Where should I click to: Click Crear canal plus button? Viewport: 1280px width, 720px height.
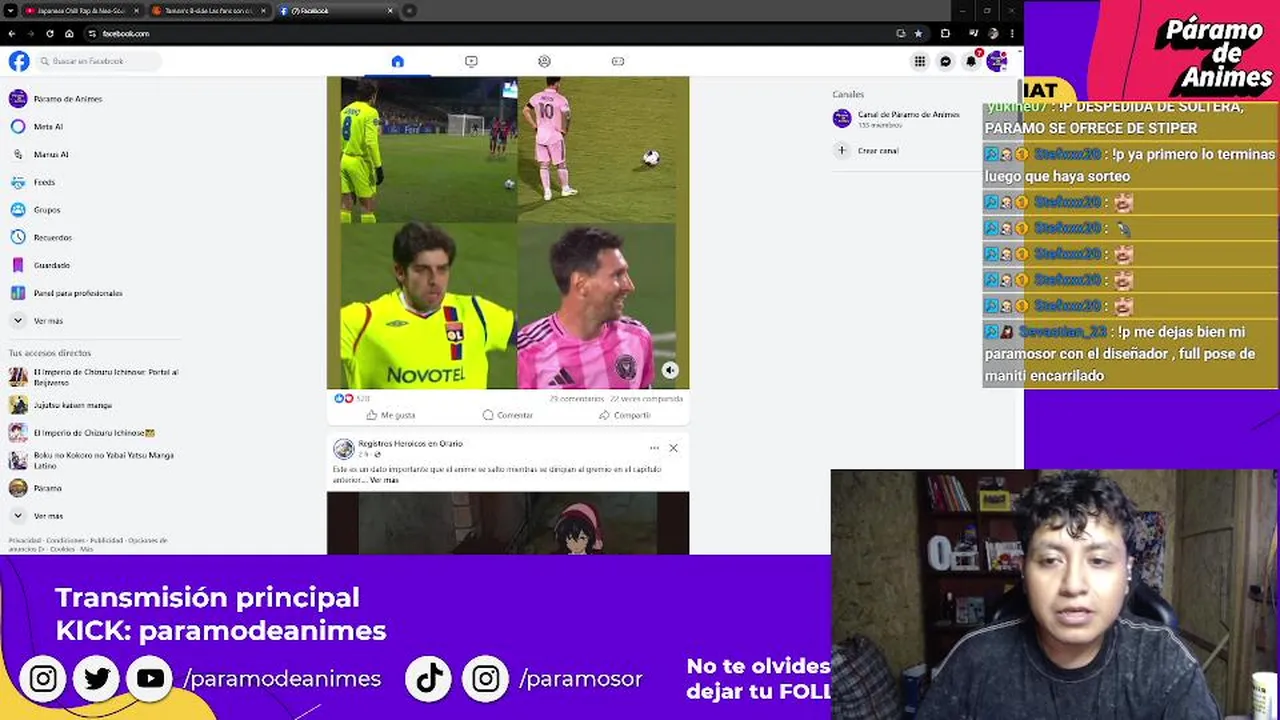point(842,150)
